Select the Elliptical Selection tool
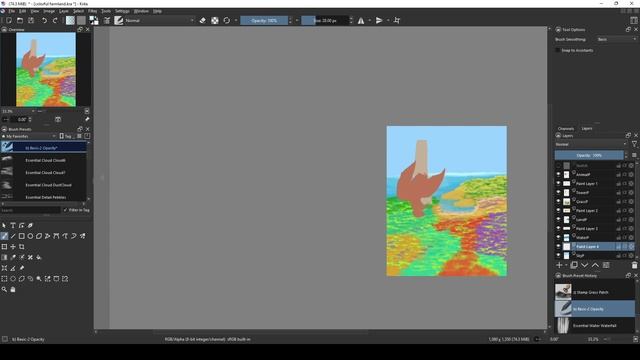This screenshot has width=640, height=360. (x=13, y=279)
